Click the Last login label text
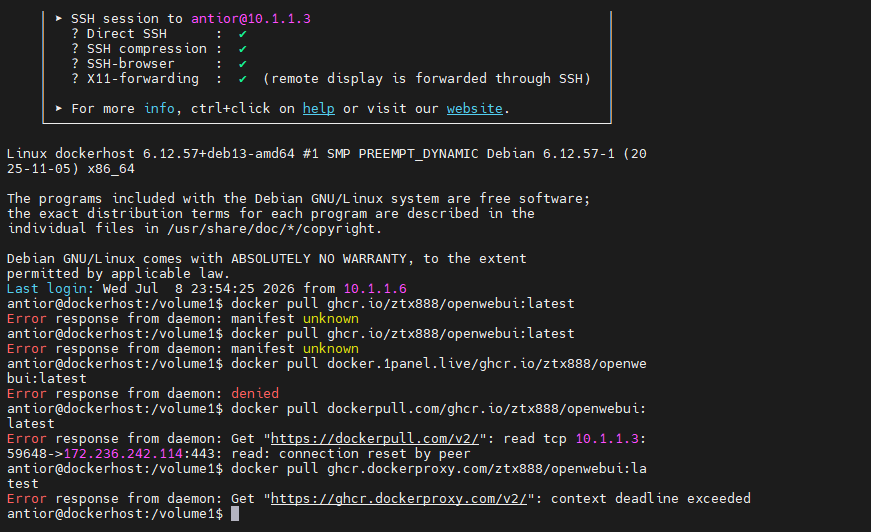 tap(51, 289)
